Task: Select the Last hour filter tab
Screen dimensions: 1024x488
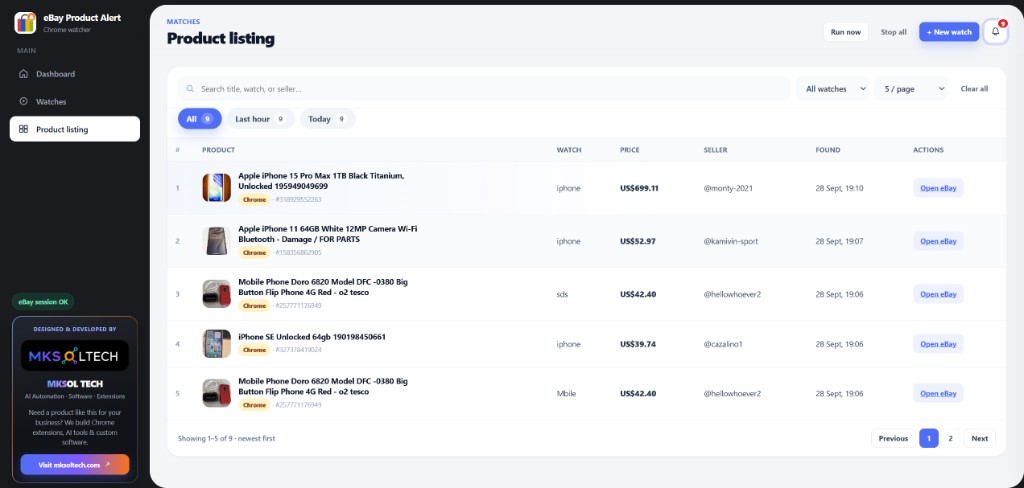Action: pyautogui.click(x=260, y=119)
